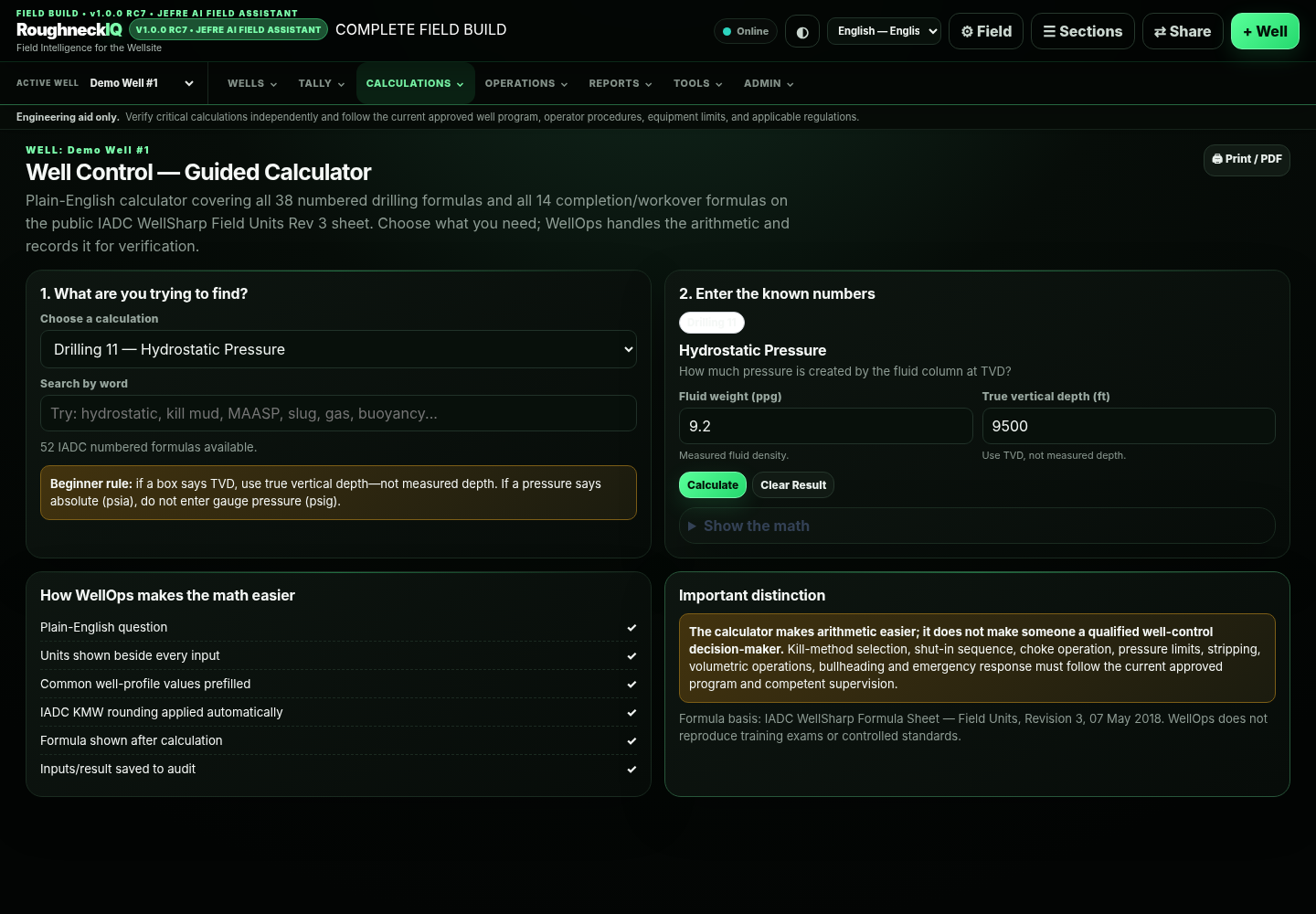The height and width of the screenshot is (914, 1316).
Task: Click the RoughneckIQ logo
Action: [69, 30]
